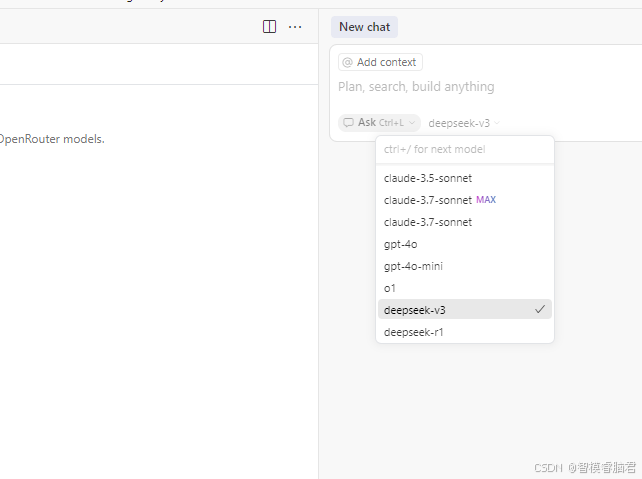Image resolution: width=642 pixels, height=479 pixels.
Task: Open the deepseek-v3 model selector dropdown
Action: [464, 123]
